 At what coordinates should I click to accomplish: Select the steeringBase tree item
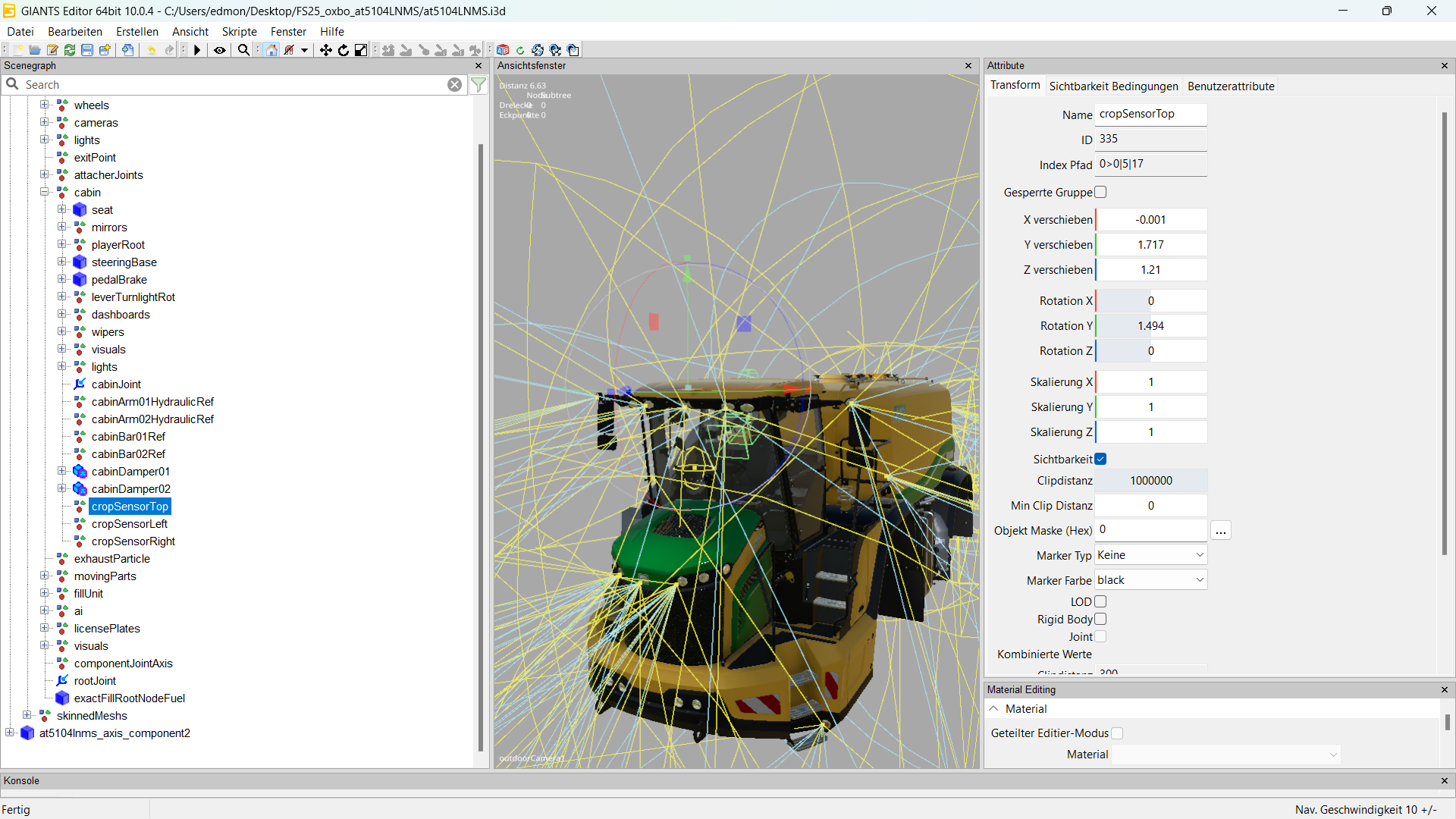[124, 262]
